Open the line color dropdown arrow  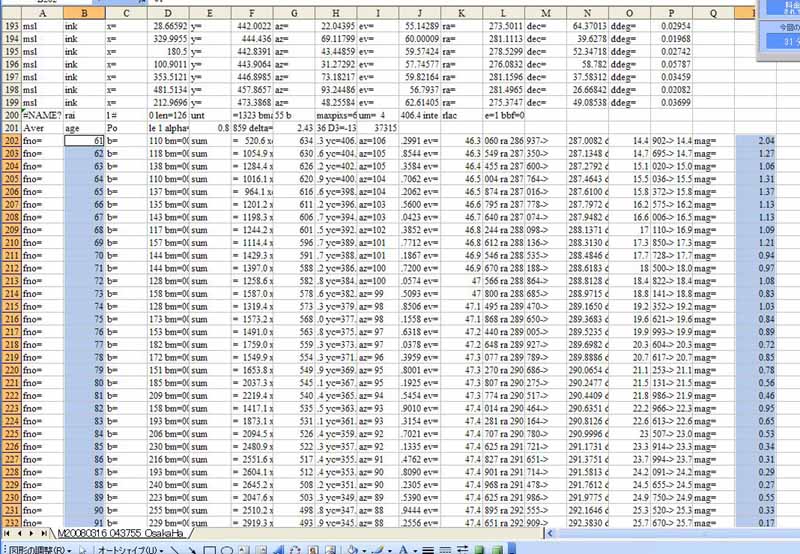pyautogui.click(x=390, y=551)
